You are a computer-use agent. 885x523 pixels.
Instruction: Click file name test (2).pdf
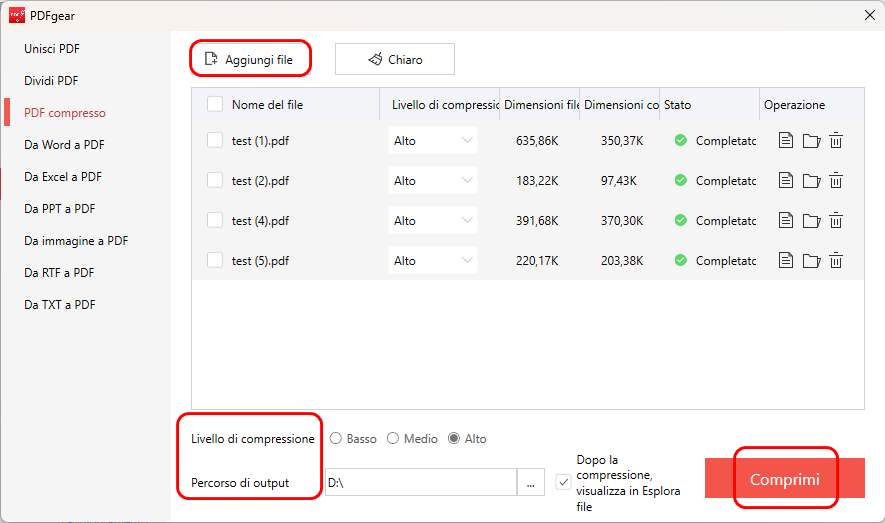(x=260, y=181)
